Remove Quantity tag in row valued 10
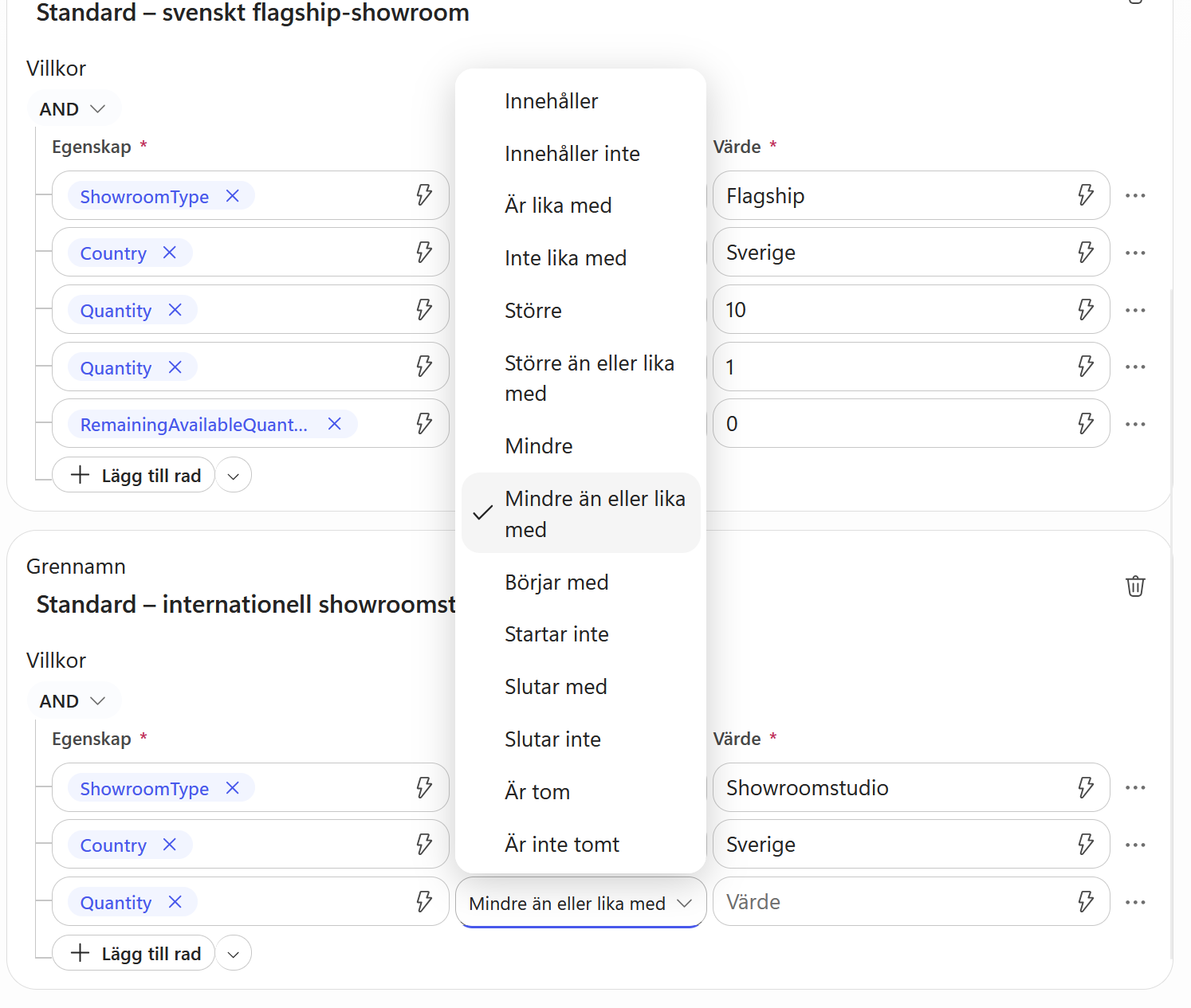Viewport: 1191px width, 1008px height. [x=175, y=310]
